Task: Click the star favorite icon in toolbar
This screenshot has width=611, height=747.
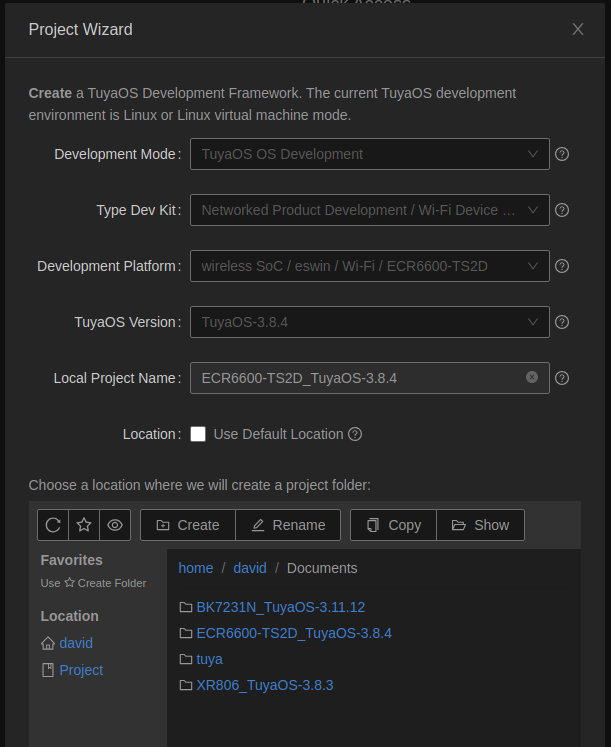Action: (84, 525)
